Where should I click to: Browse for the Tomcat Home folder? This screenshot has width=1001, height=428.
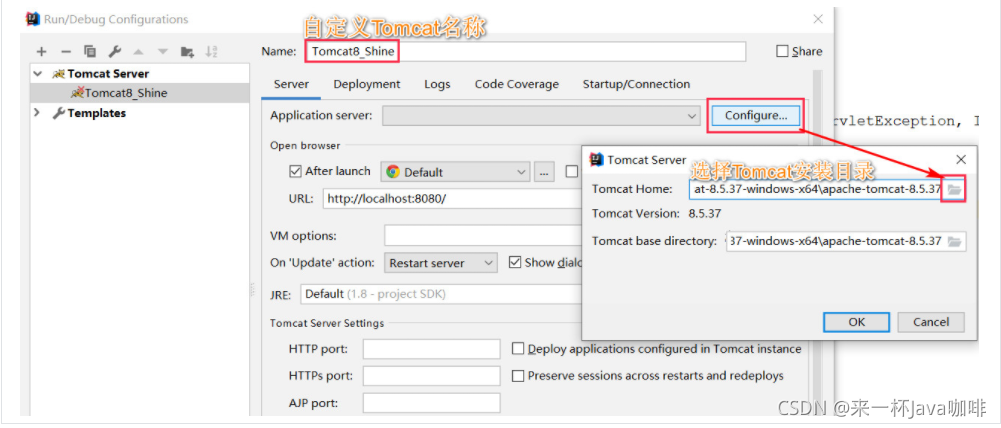[954, 190]
